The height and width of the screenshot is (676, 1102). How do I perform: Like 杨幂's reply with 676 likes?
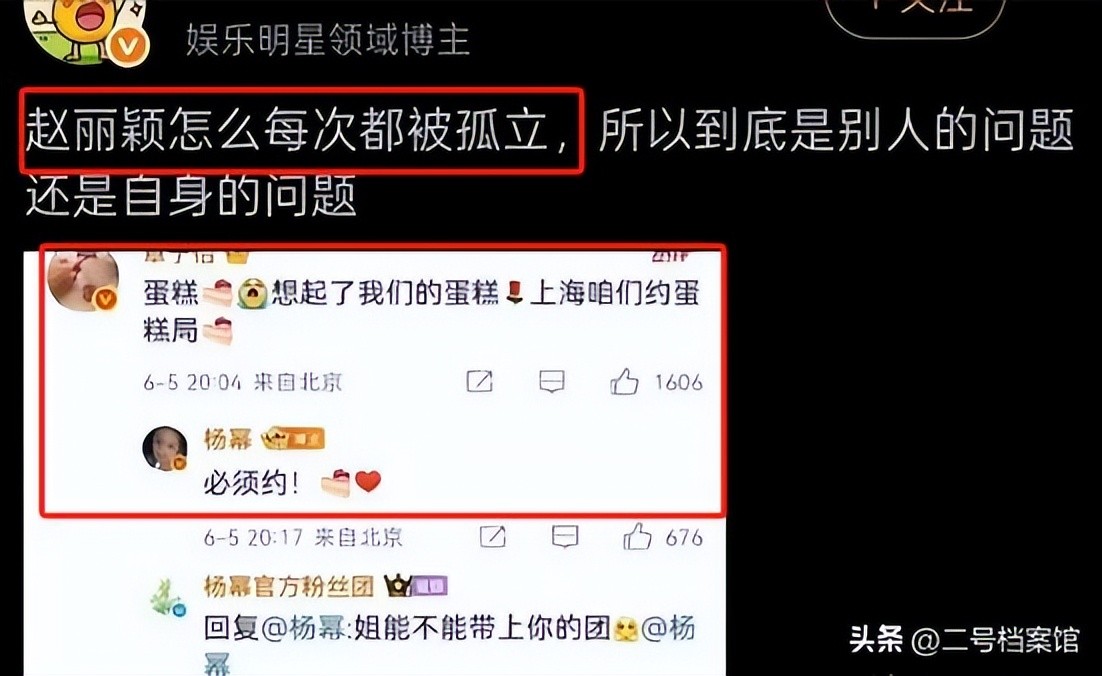637,537
